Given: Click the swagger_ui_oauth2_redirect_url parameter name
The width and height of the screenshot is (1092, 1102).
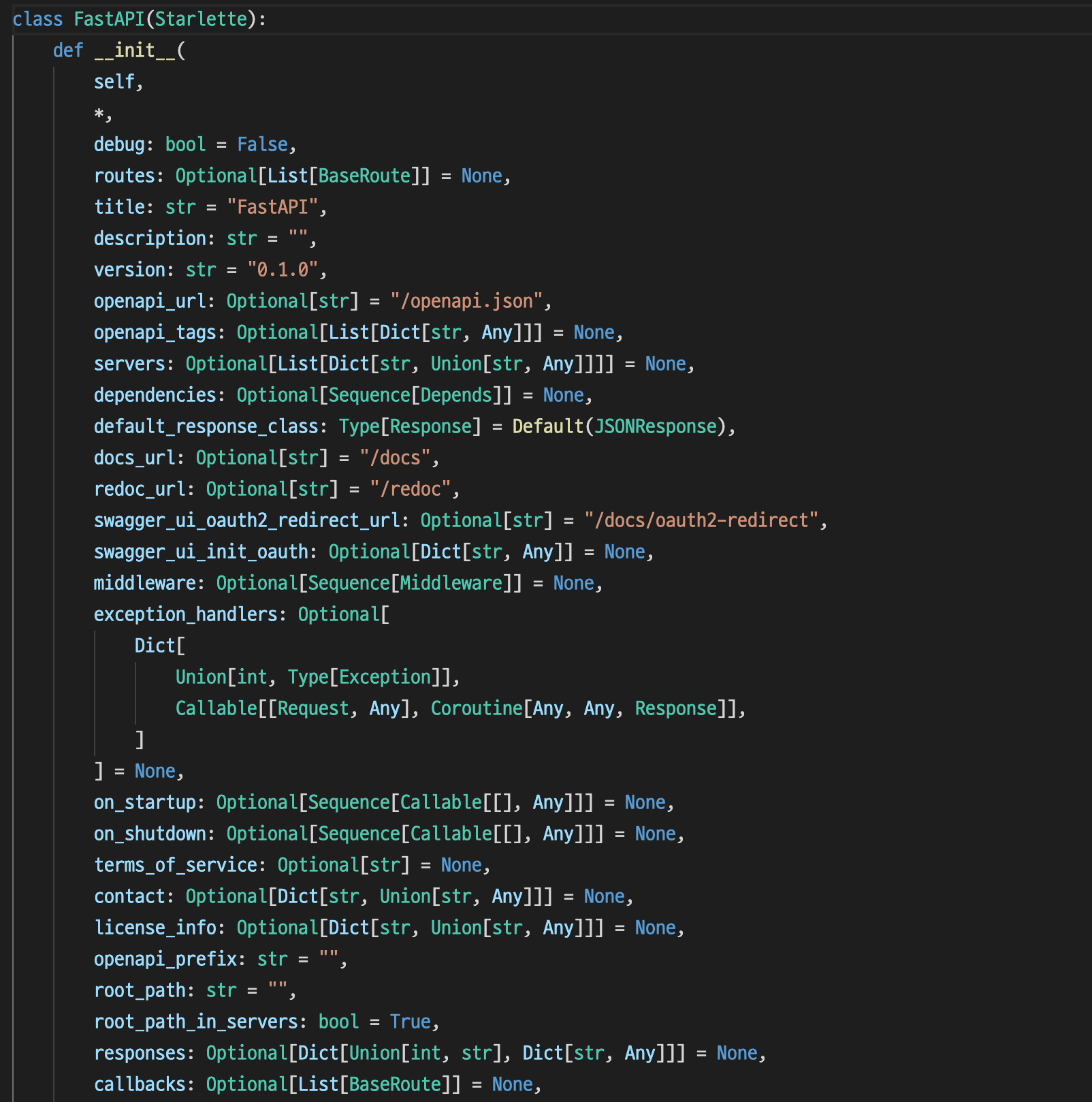Looking at the screenshot, I should click(x=247, y=520).
